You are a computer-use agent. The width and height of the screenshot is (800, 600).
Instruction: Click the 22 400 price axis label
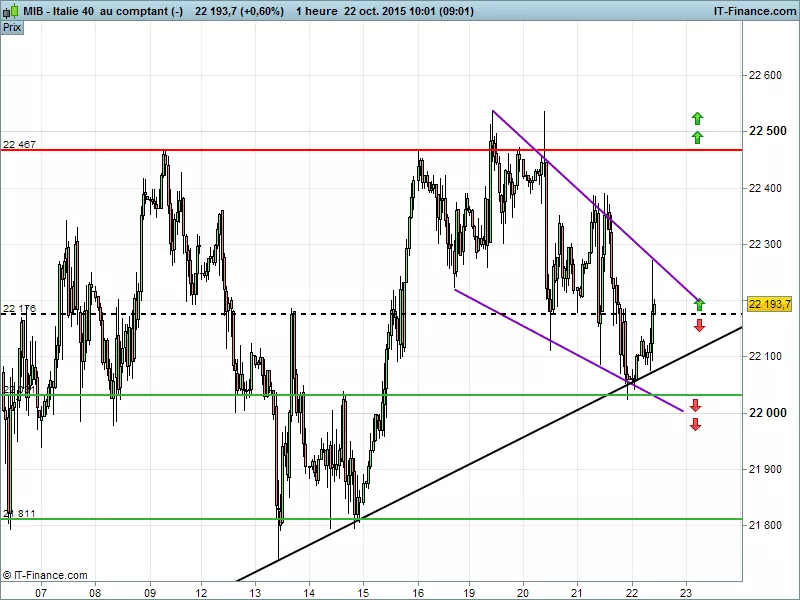click(x=765, y=188)
